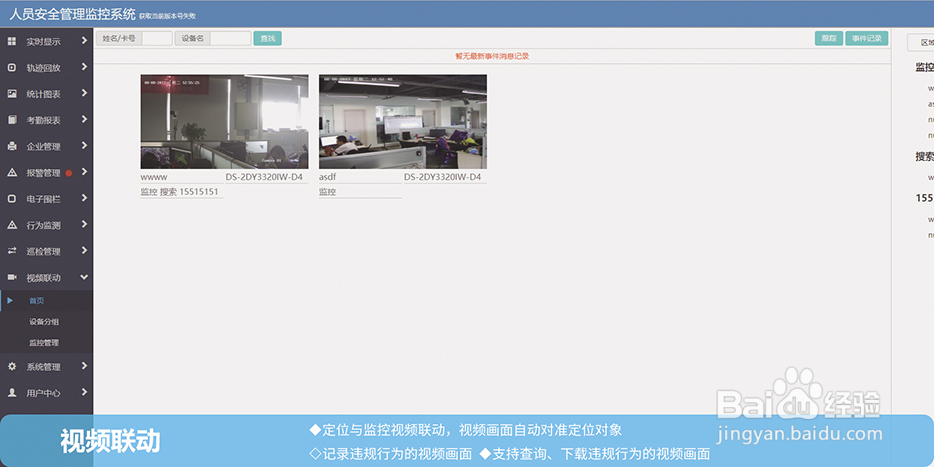Expand the 用户中心 chevron
Viewport: 934px width, 467px height.
coord(84,393)
